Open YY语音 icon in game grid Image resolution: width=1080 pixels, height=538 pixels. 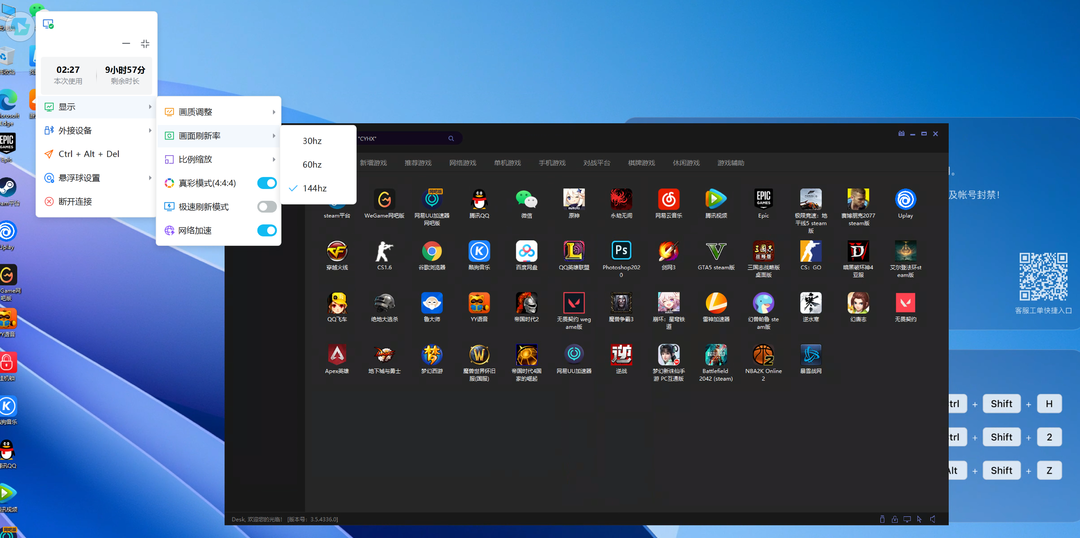pos(479,302)
